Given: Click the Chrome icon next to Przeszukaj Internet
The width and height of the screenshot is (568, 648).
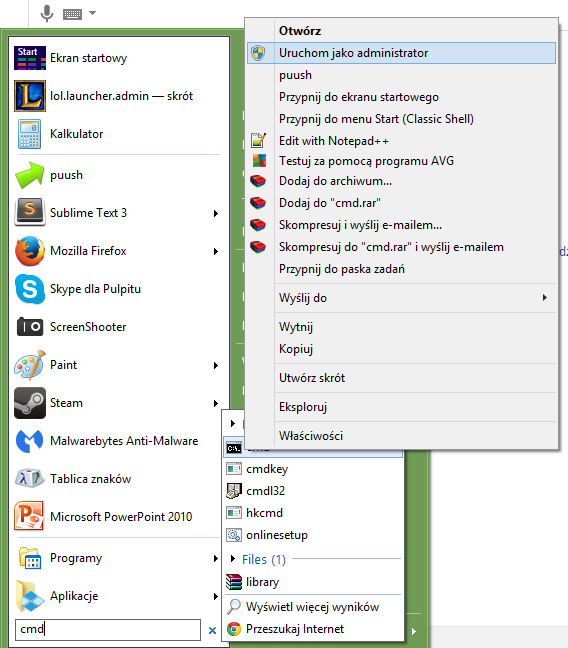Looking at the screenshot, I should [234, 629].
